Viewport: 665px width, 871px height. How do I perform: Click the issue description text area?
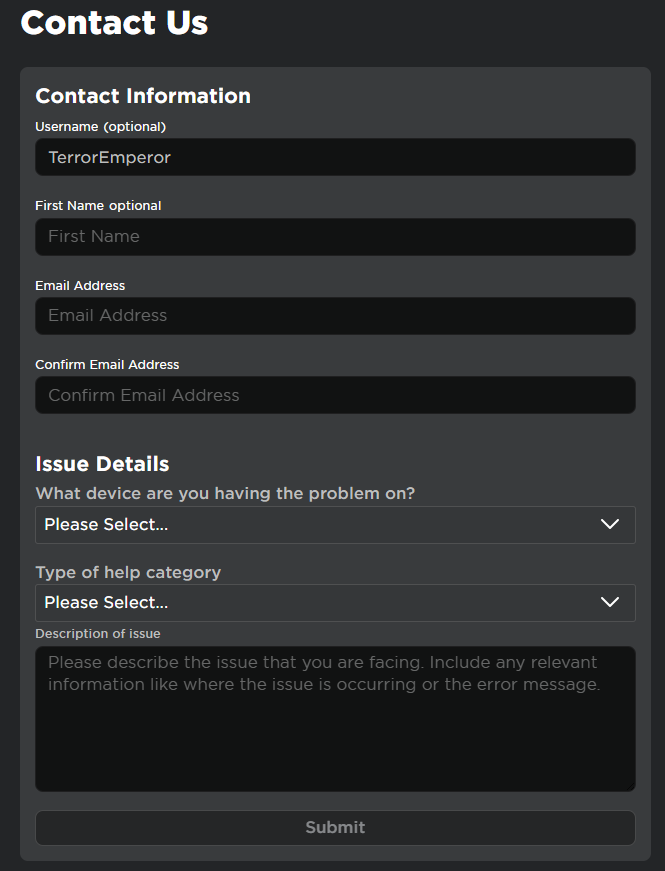[x=335, y=718]
